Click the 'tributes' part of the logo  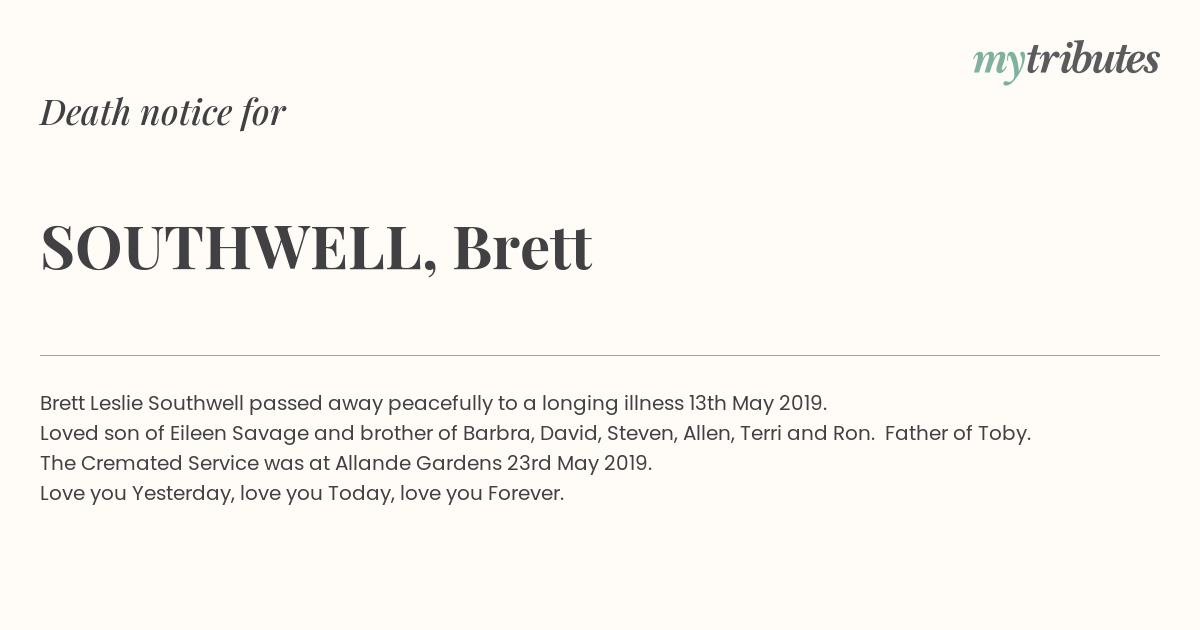pos(1093,60)
